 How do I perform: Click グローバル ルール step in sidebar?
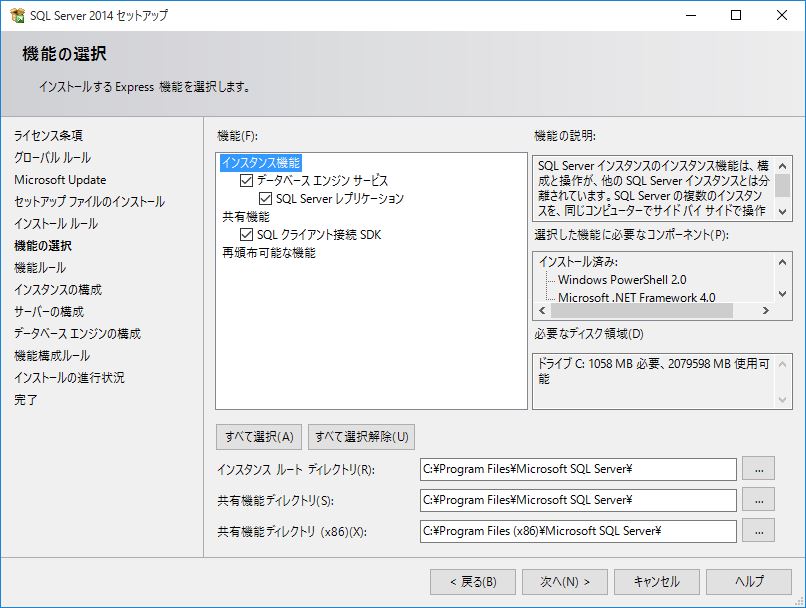tap(52, 158)
